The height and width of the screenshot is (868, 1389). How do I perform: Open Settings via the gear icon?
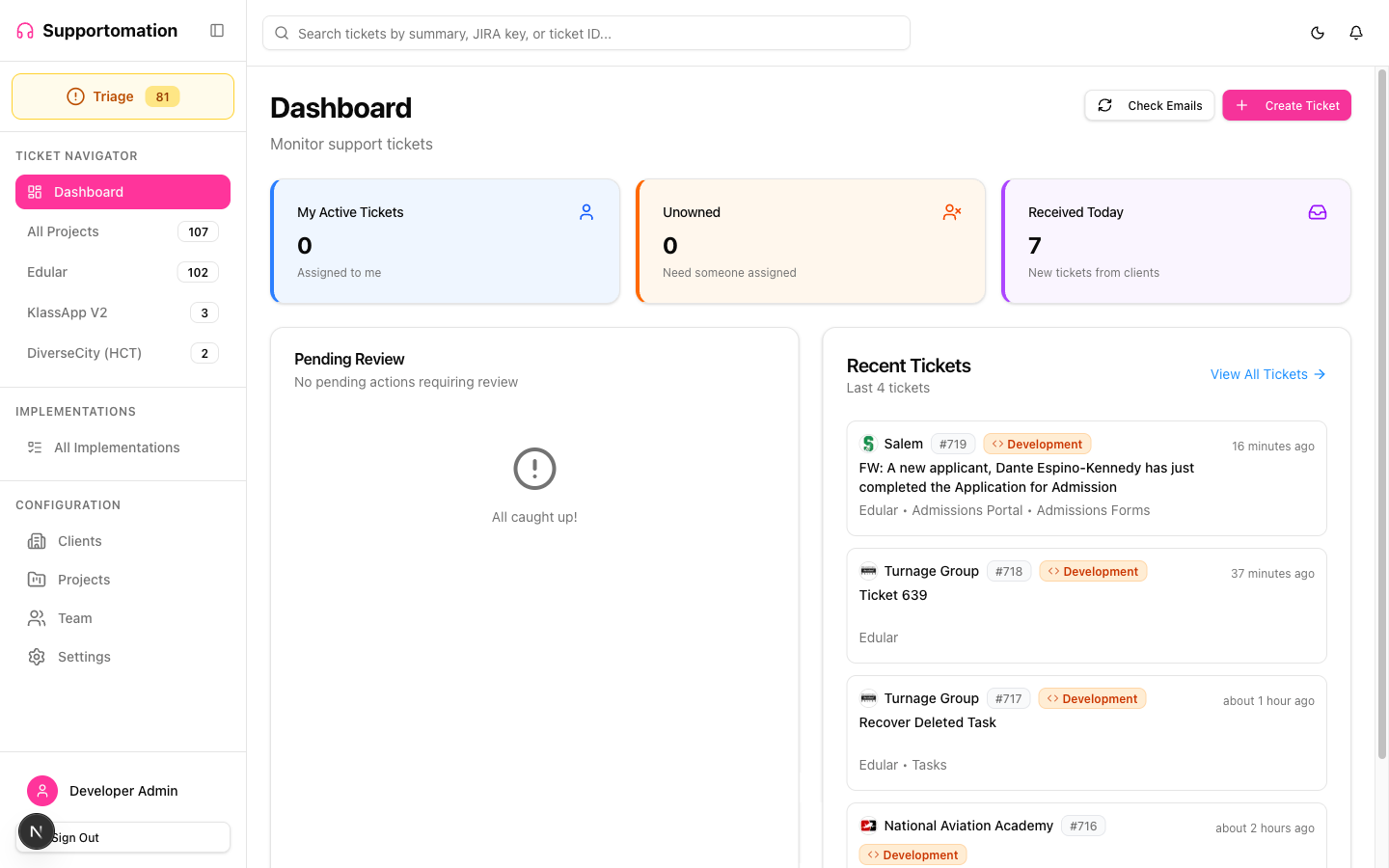36,656
